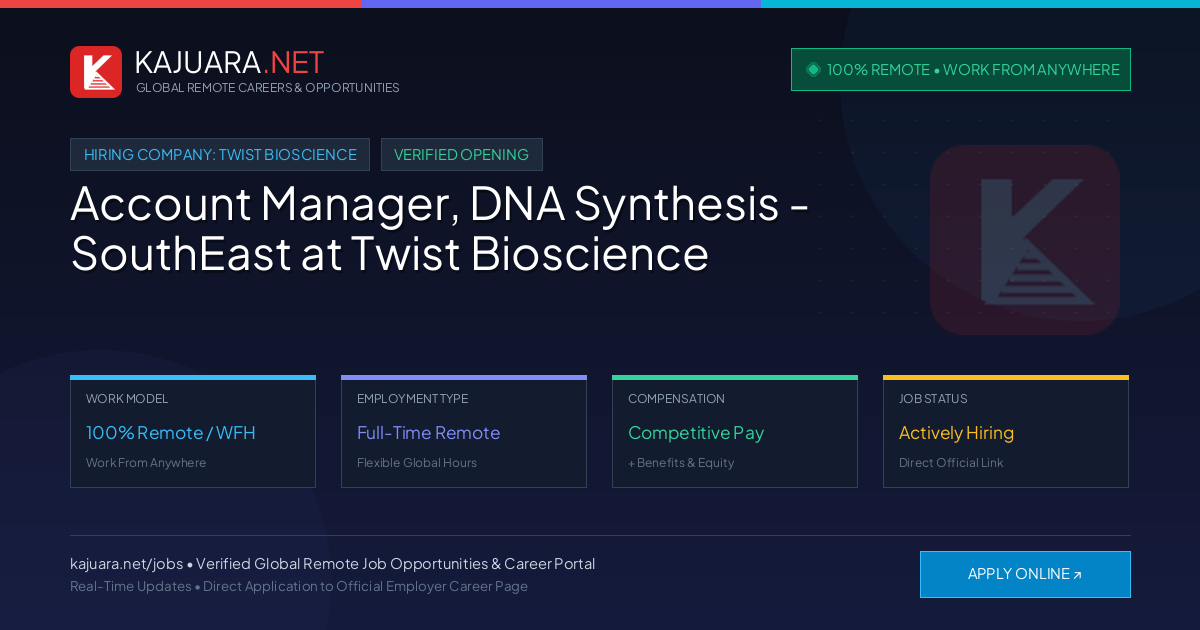Viewport: 1200px width, 630px height.
Task: Click the text Work From Anywhere in Work Model card
Action: 146,463
